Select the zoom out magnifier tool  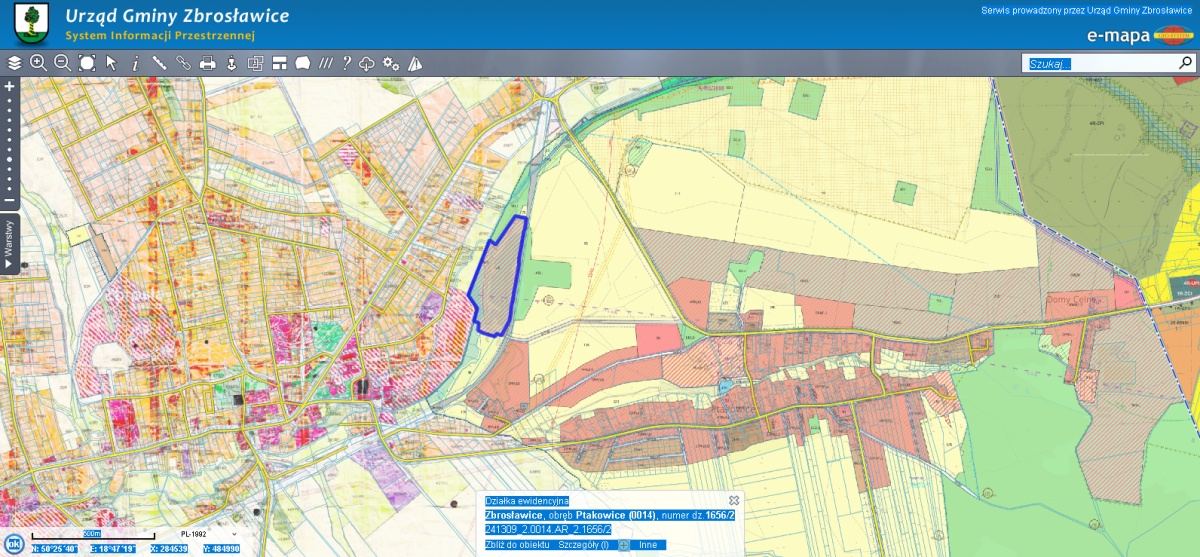(62, 63)
